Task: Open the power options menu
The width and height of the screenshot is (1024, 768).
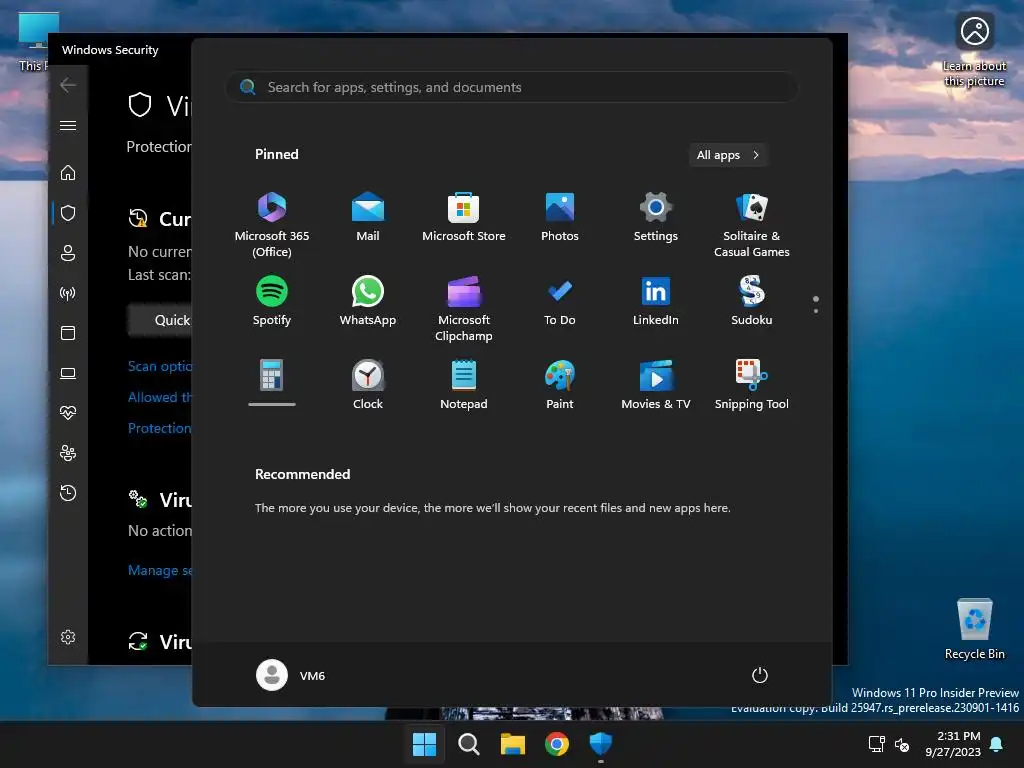Action: tap(760, 675)
